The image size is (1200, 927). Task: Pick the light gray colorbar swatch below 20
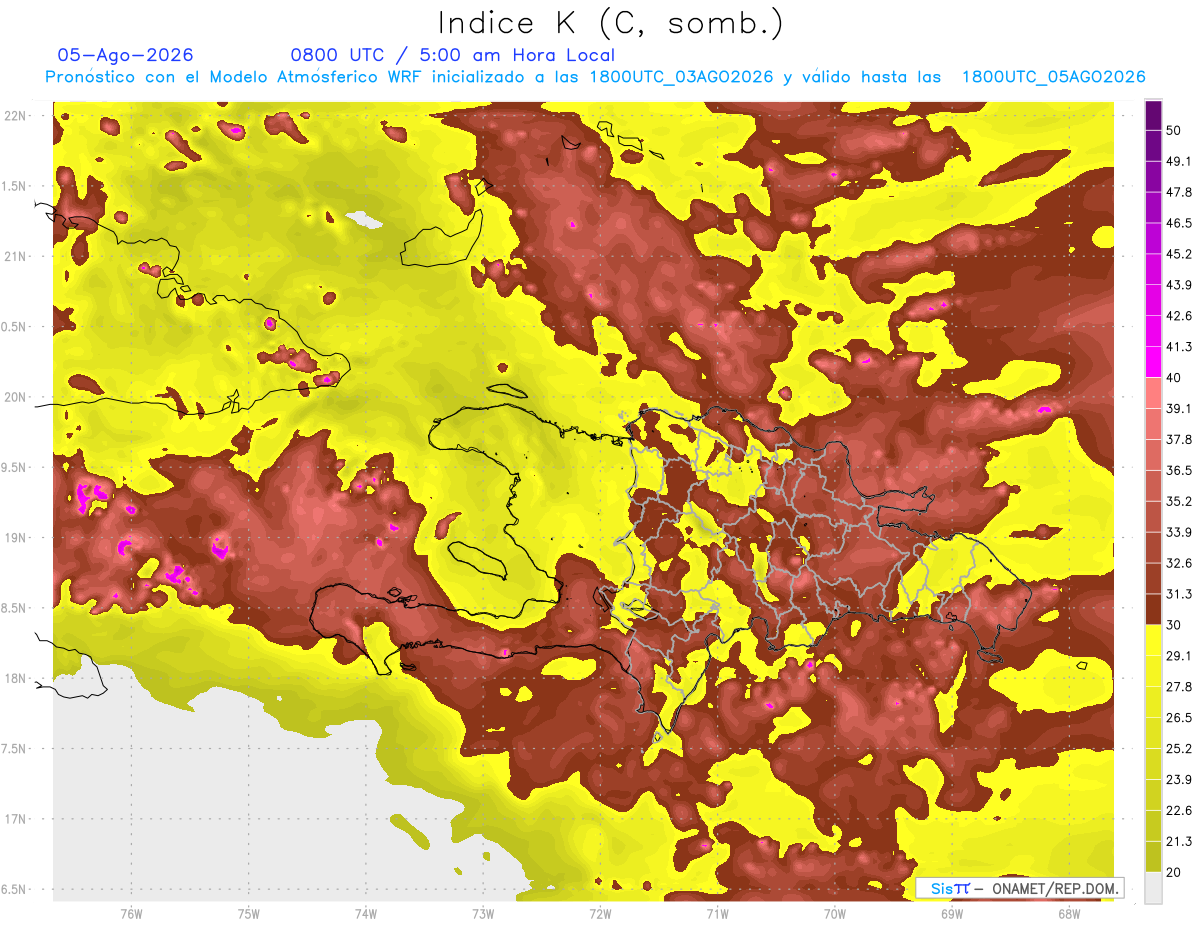(x=1153, y=888)
